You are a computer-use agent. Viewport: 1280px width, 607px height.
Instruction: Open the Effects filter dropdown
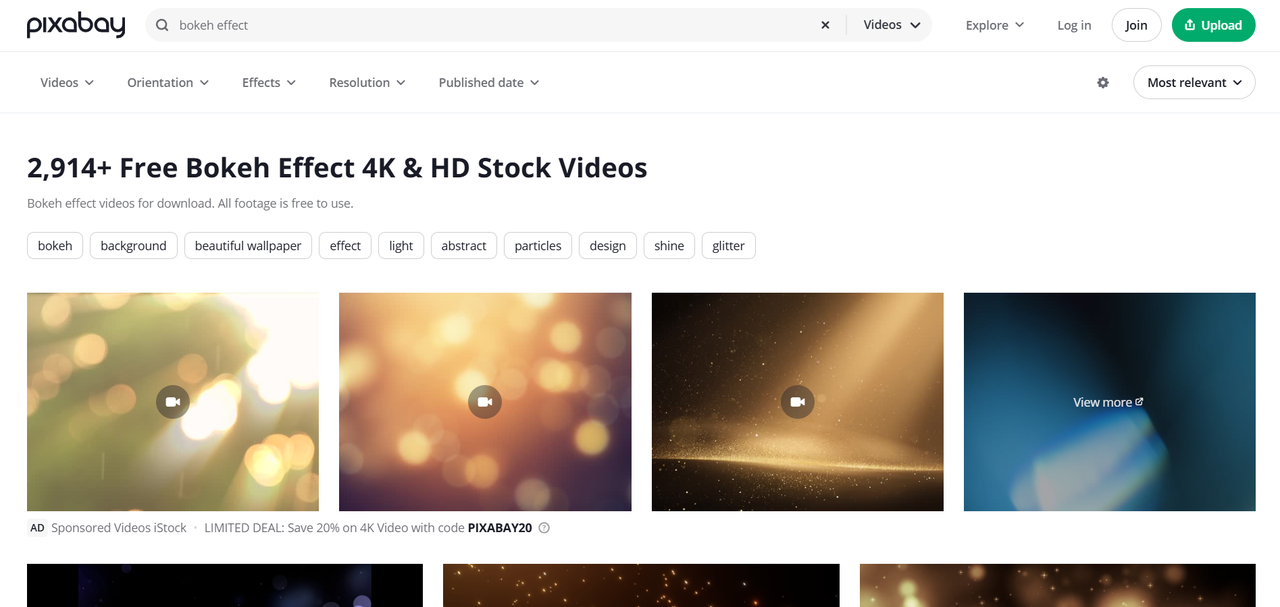[x=269, y=83]
